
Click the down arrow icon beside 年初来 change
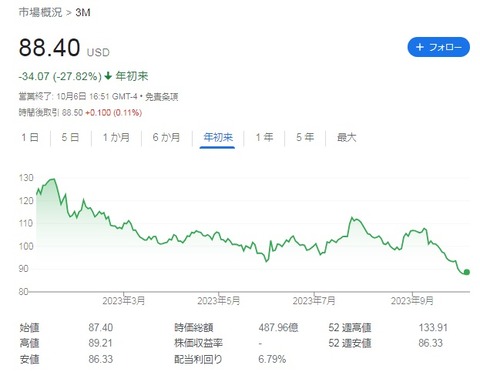click(x=108, y=76)
